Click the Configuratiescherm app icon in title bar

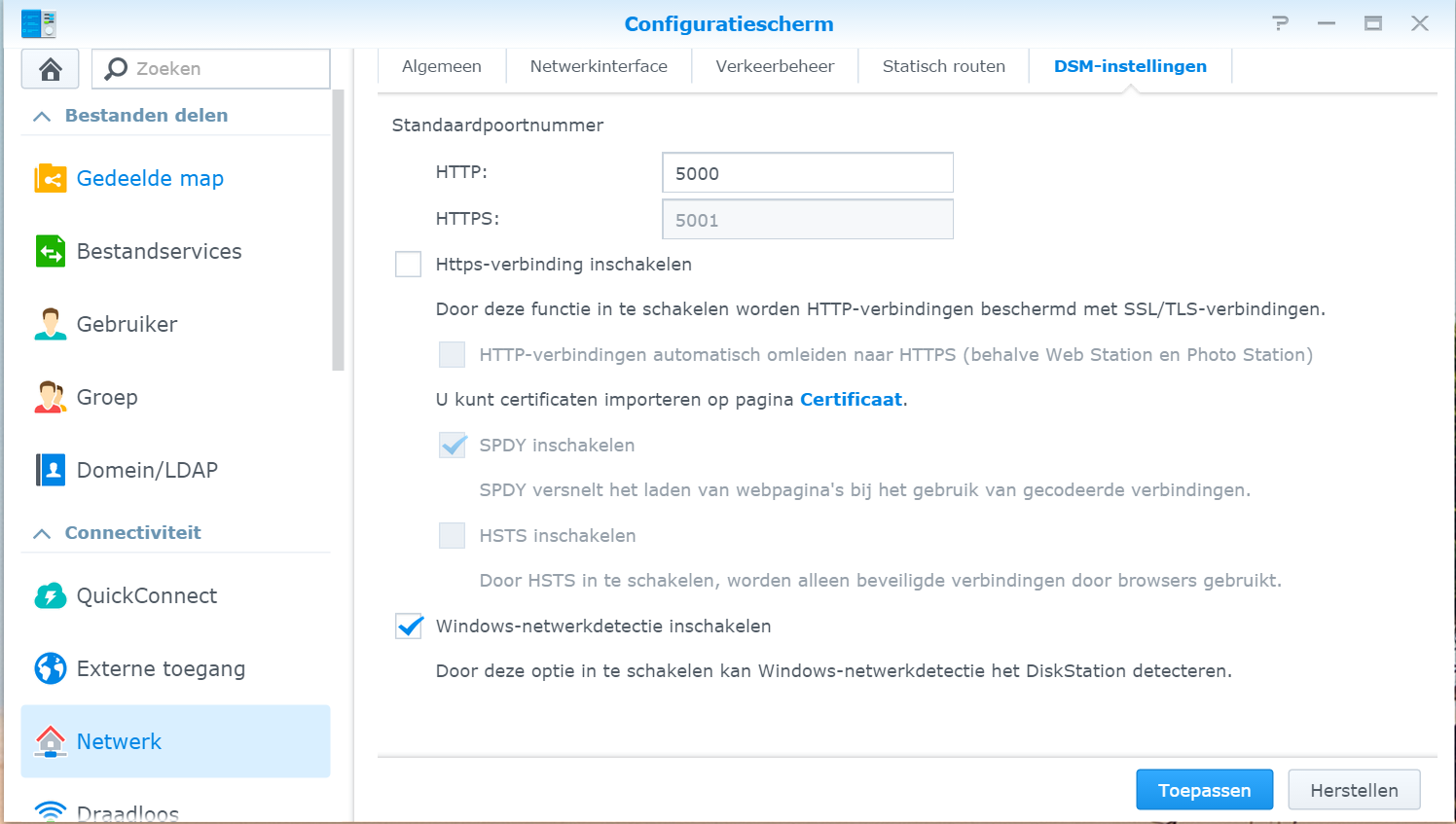[39, 23]
